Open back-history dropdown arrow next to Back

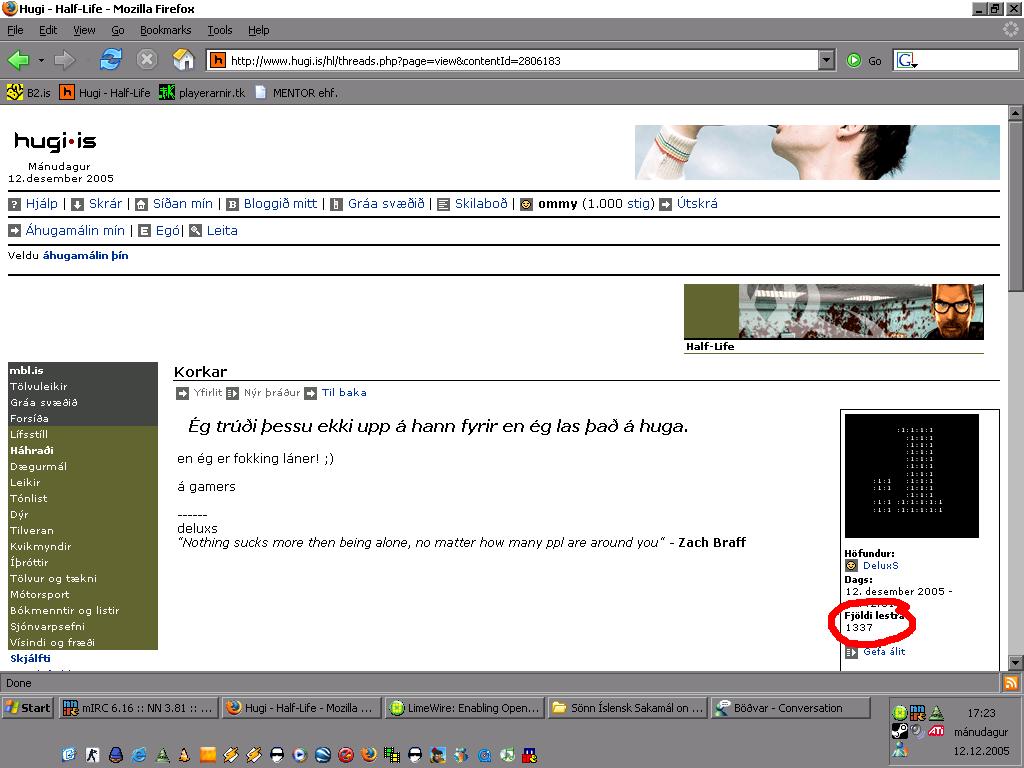pos(40,61)
